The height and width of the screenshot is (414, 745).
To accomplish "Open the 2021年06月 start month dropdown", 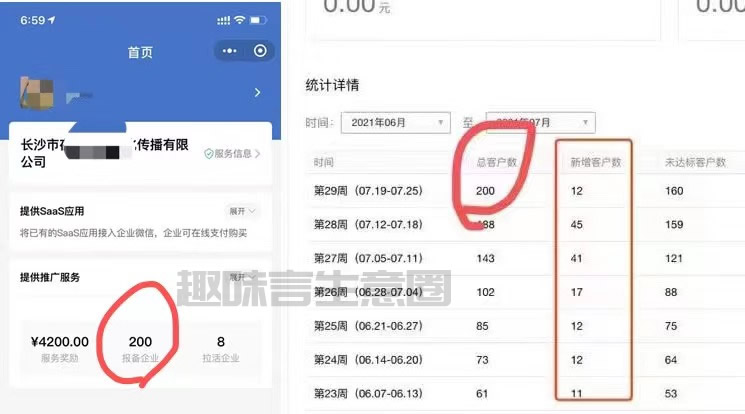I will point(395,123).
